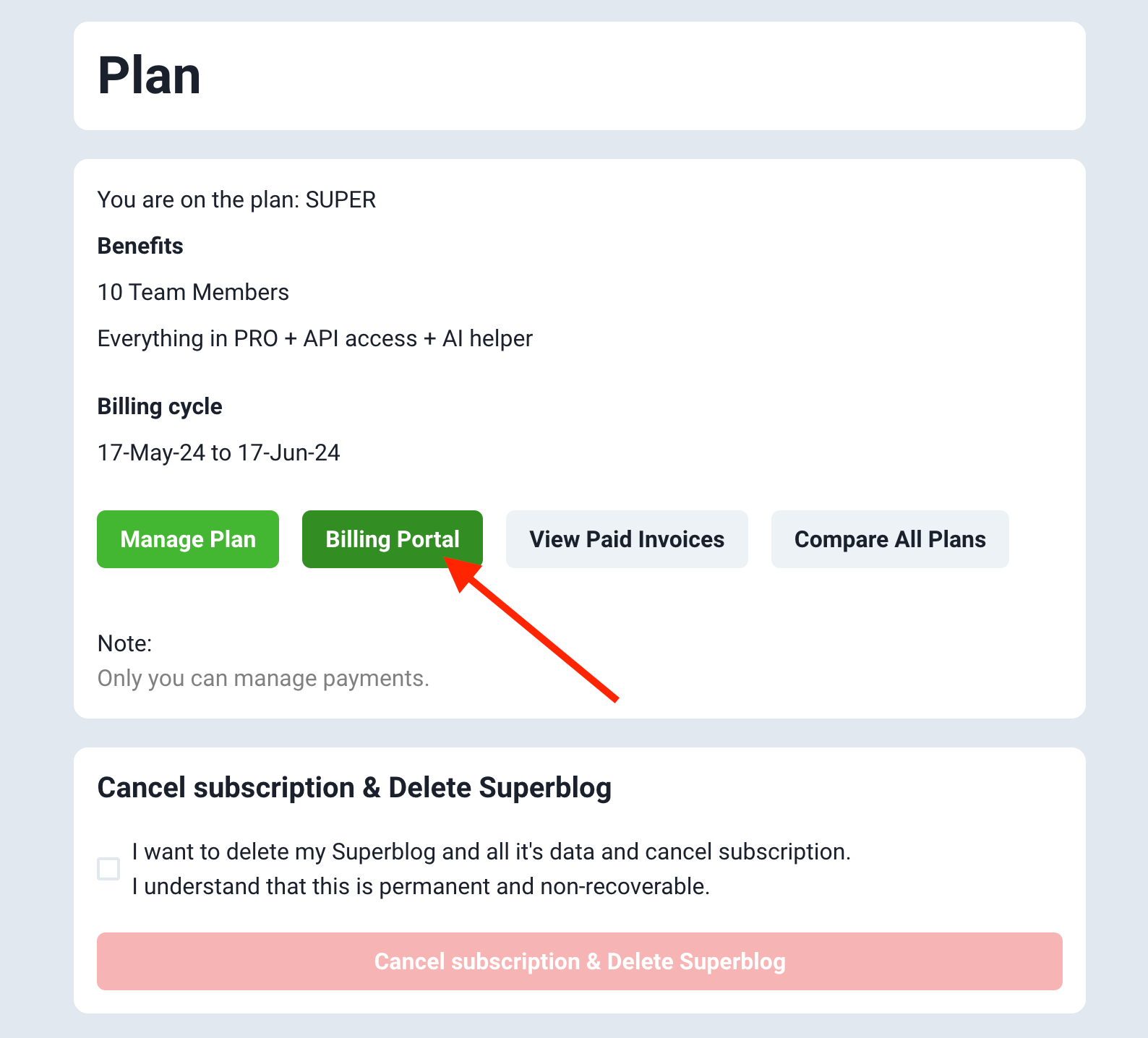This screenshot has width=1148, height=1038.
Task: Click the Billing cycle heading
Action: [x=160, y=406]
